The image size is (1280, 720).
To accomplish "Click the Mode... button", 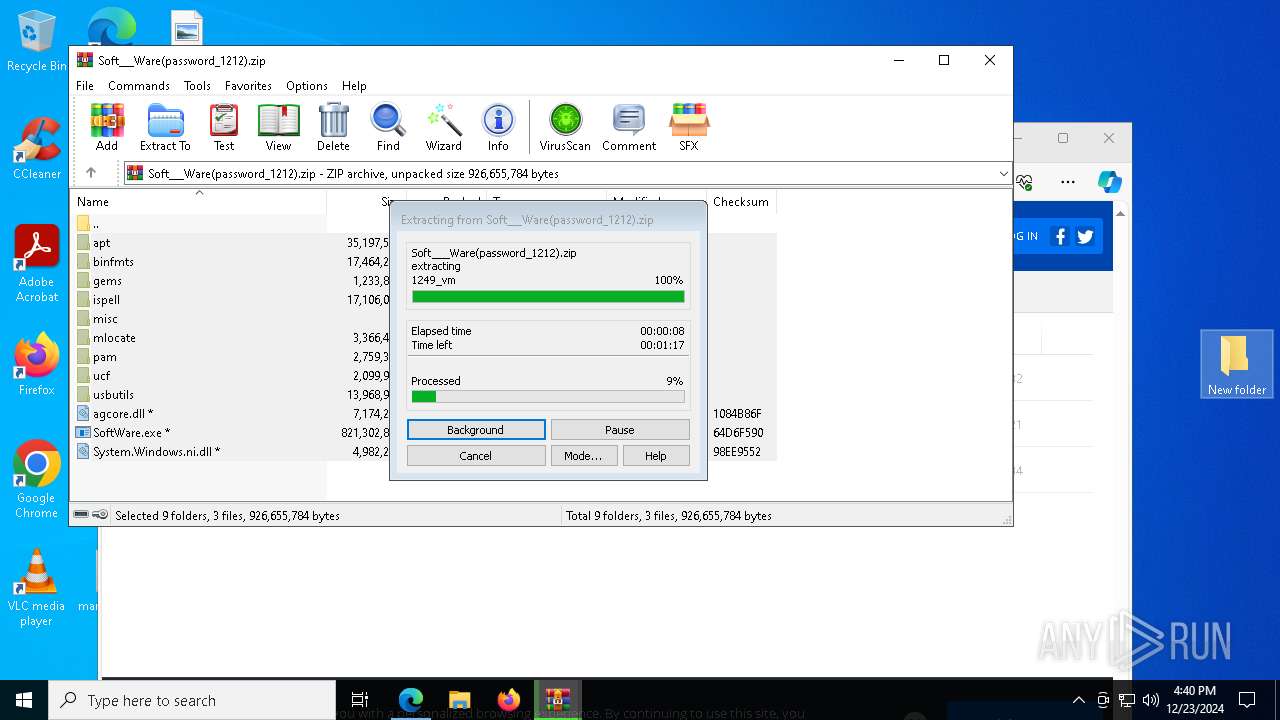I will click(583, 456).
